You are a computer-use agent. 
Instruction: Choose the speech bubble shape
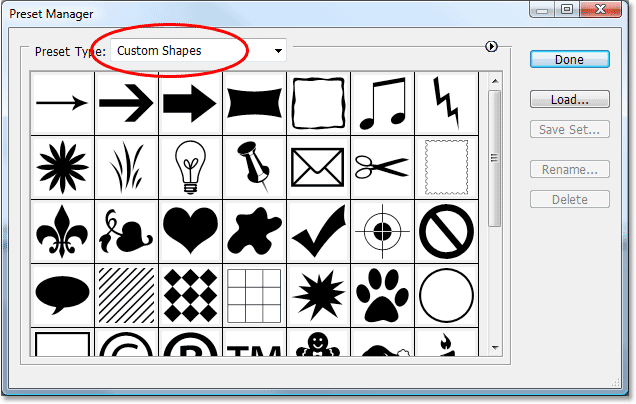coord(62,294)
